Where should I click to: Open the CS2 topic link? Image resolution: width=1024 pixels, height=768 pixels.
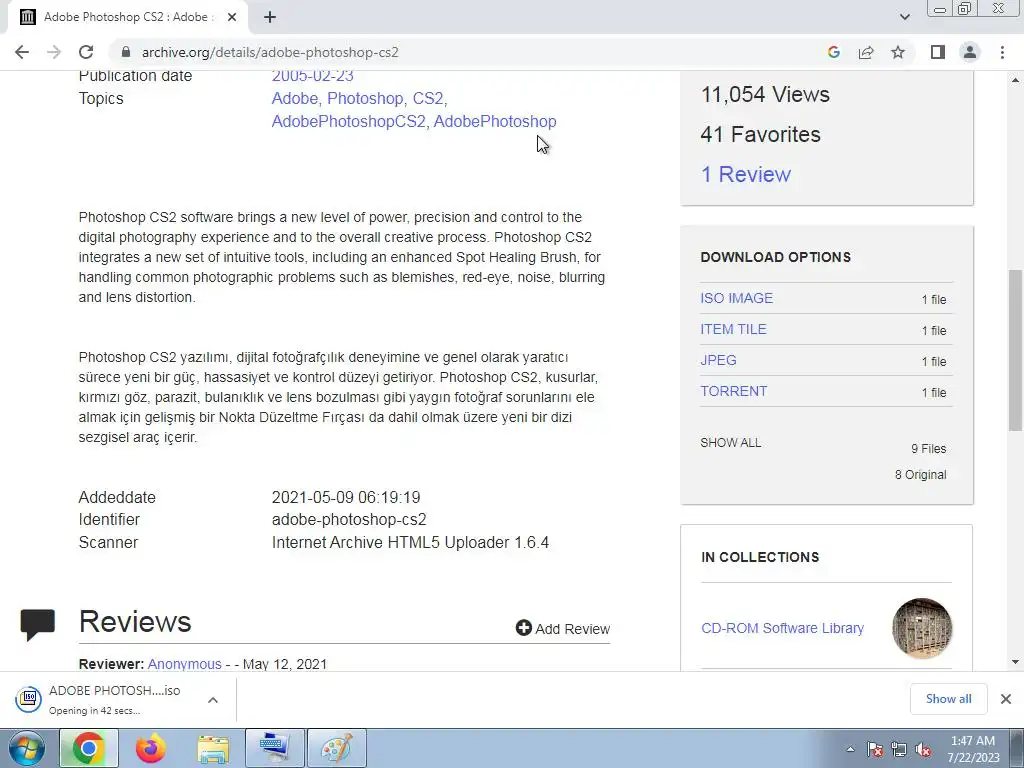[x=428, y=99]
